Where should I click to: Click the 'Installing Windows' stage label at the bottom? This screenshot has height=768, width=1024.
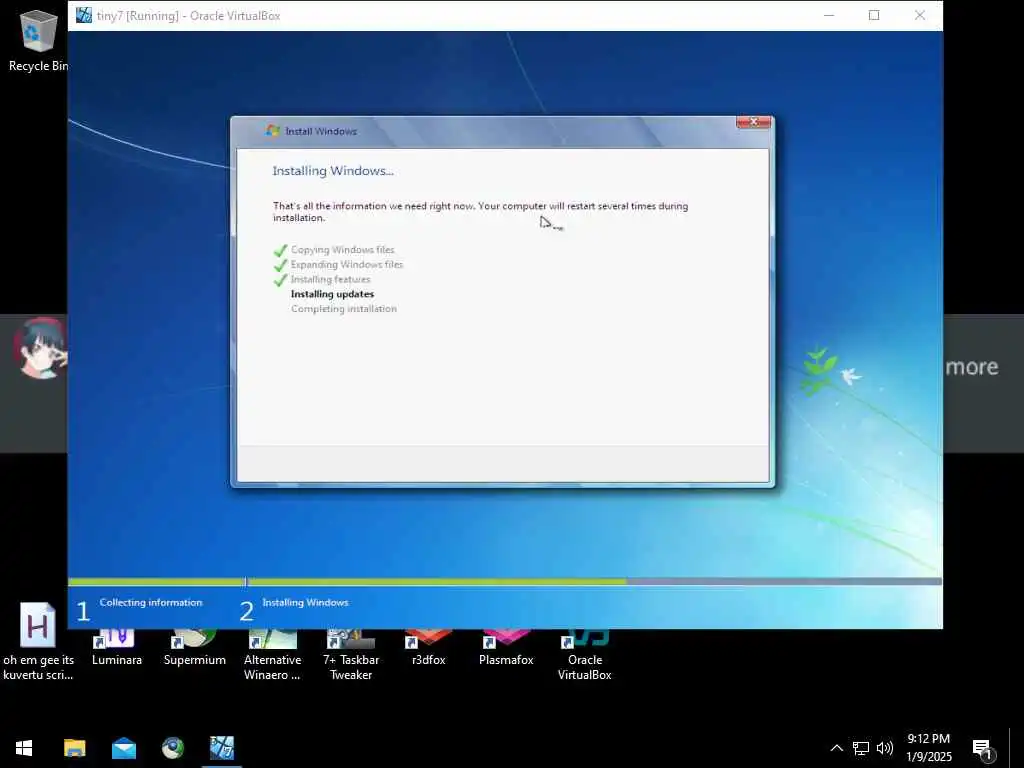[305, 602]
